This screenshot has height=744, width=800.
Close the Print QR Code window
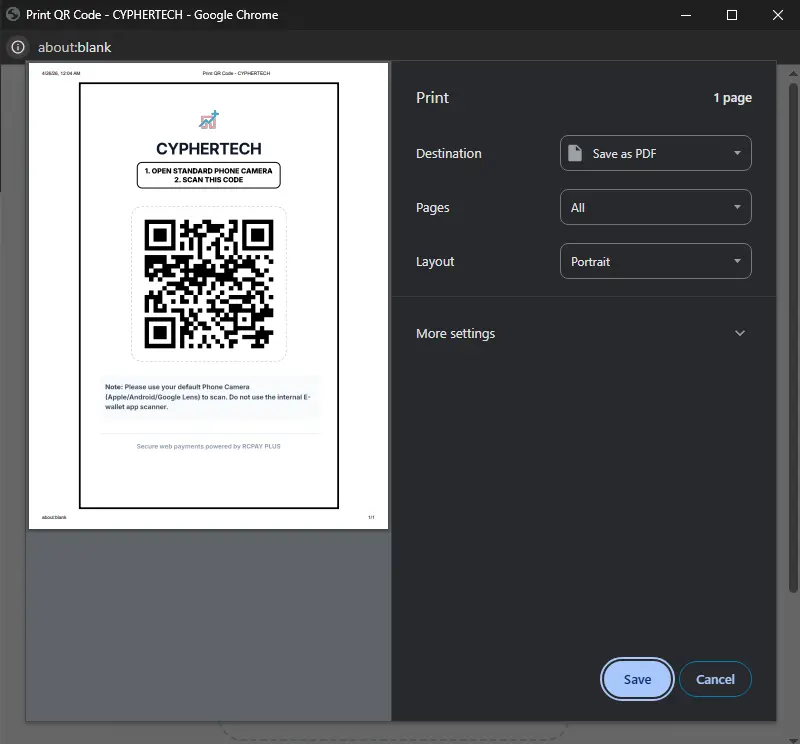pos(778,15)
